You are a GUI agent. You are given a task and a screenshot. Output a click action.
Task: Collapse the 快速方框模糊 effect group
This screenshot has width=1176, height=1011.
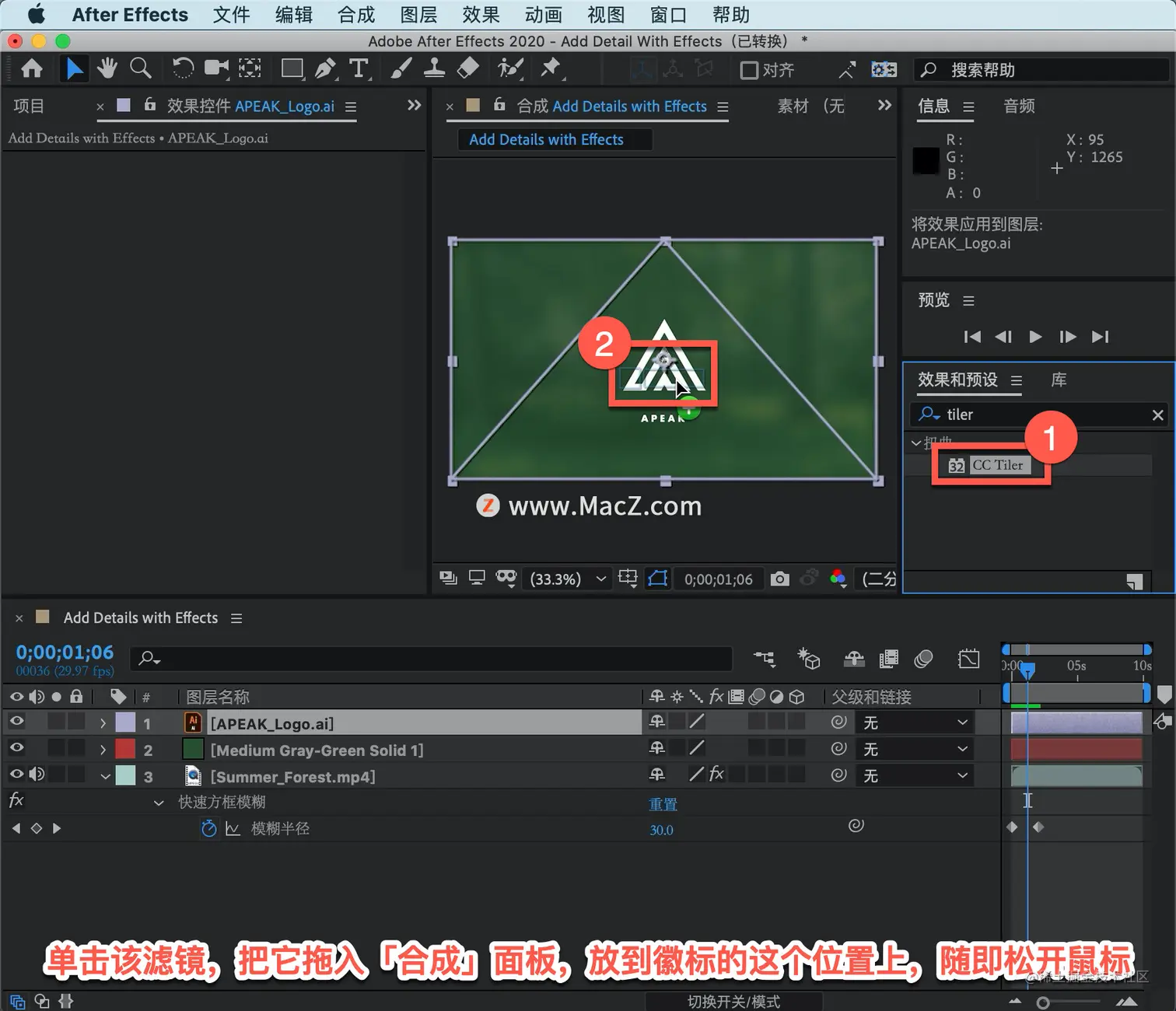click(159, 803)
